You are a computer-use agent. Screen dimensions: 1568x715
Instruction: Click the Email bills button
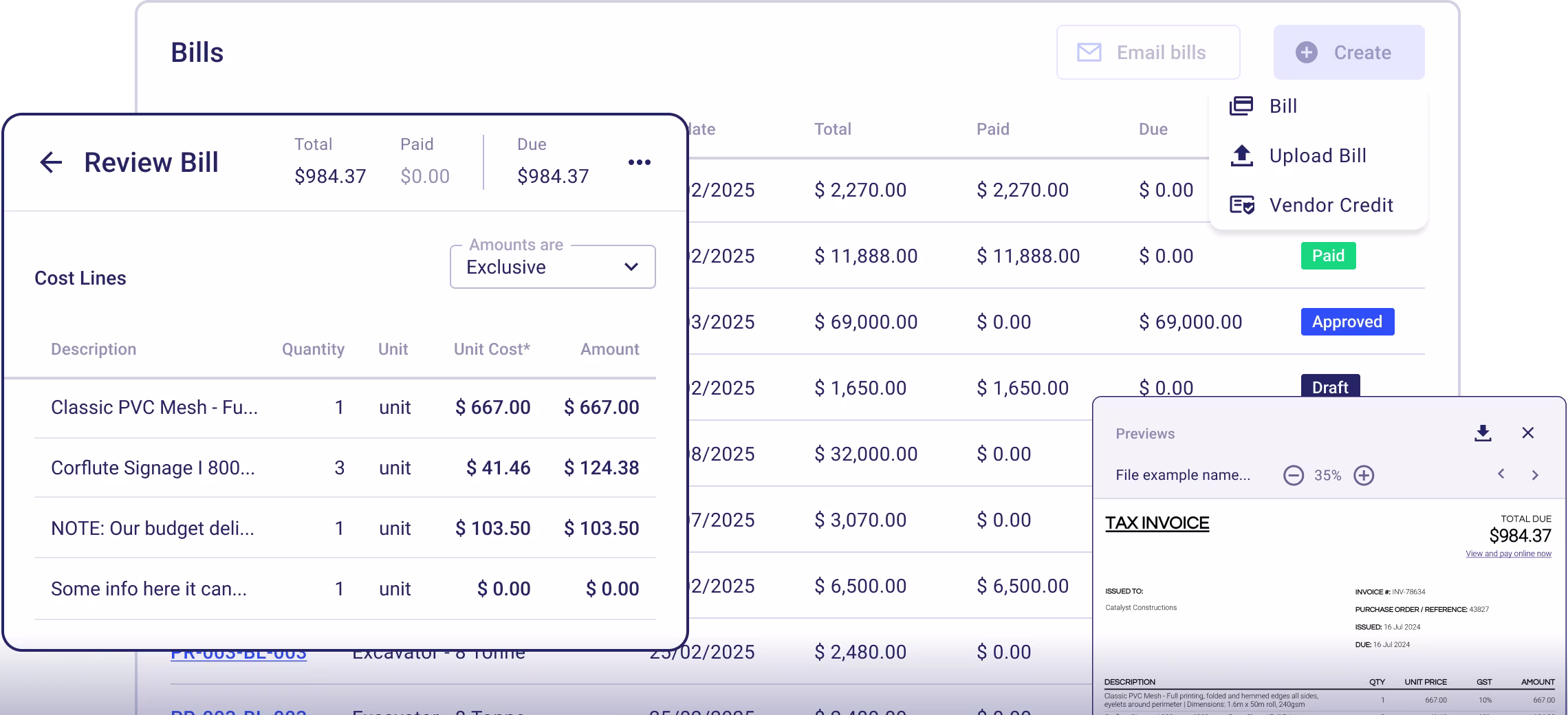click(1148, 52)
